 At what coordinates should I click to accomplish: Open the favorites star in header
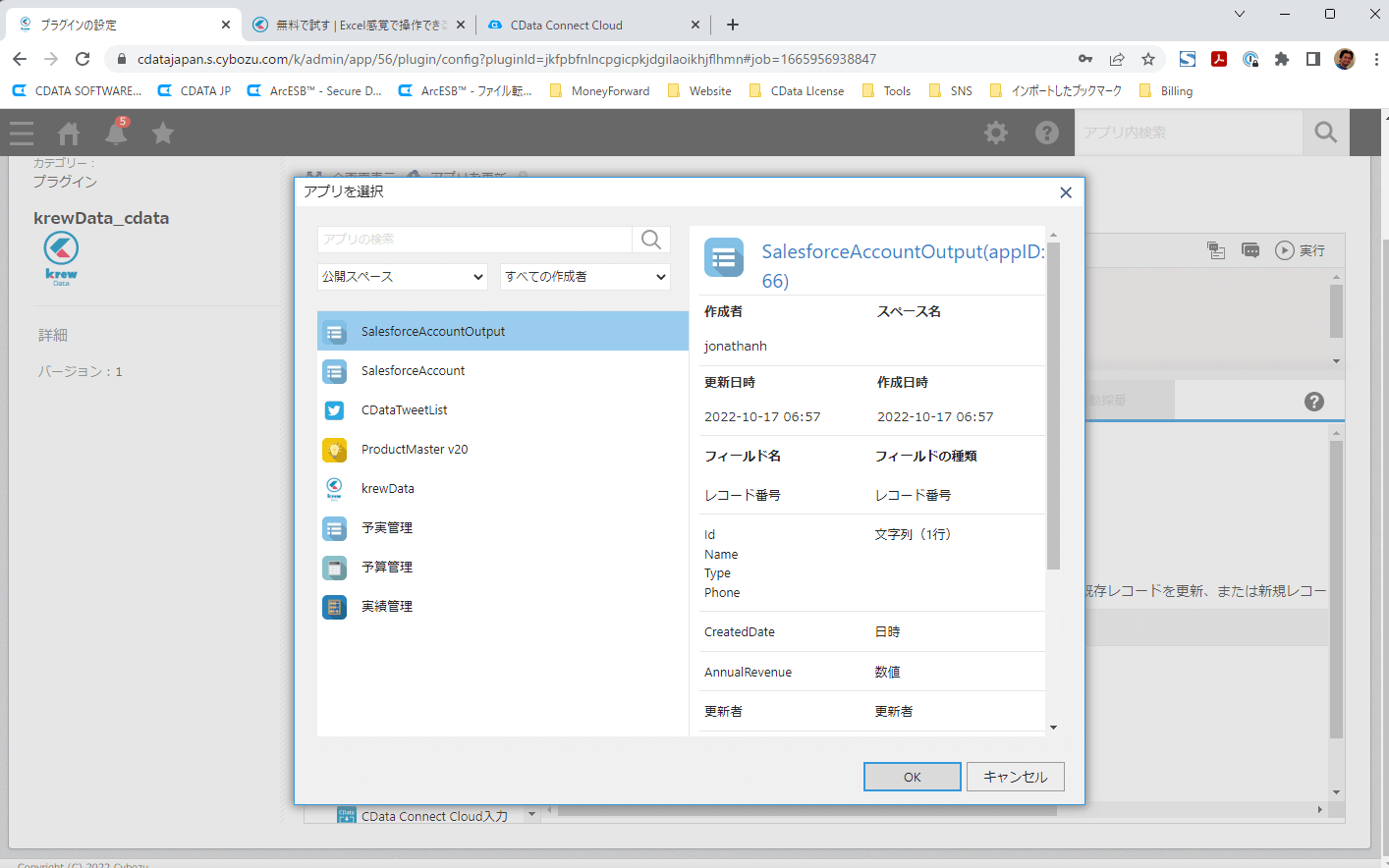pos(163,133)
